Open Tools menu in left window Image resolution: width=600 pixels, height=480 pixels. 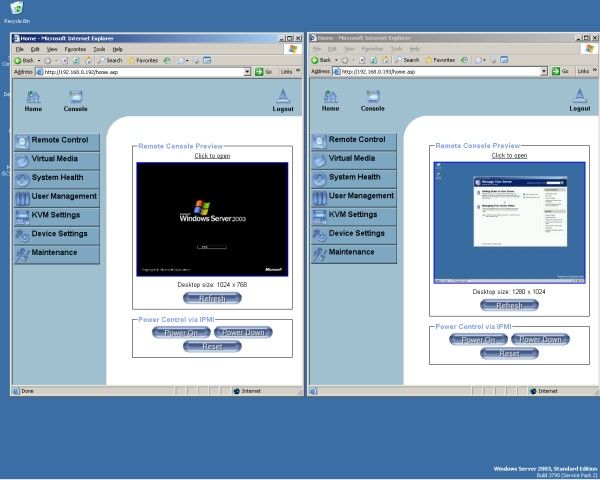point(99,49)
